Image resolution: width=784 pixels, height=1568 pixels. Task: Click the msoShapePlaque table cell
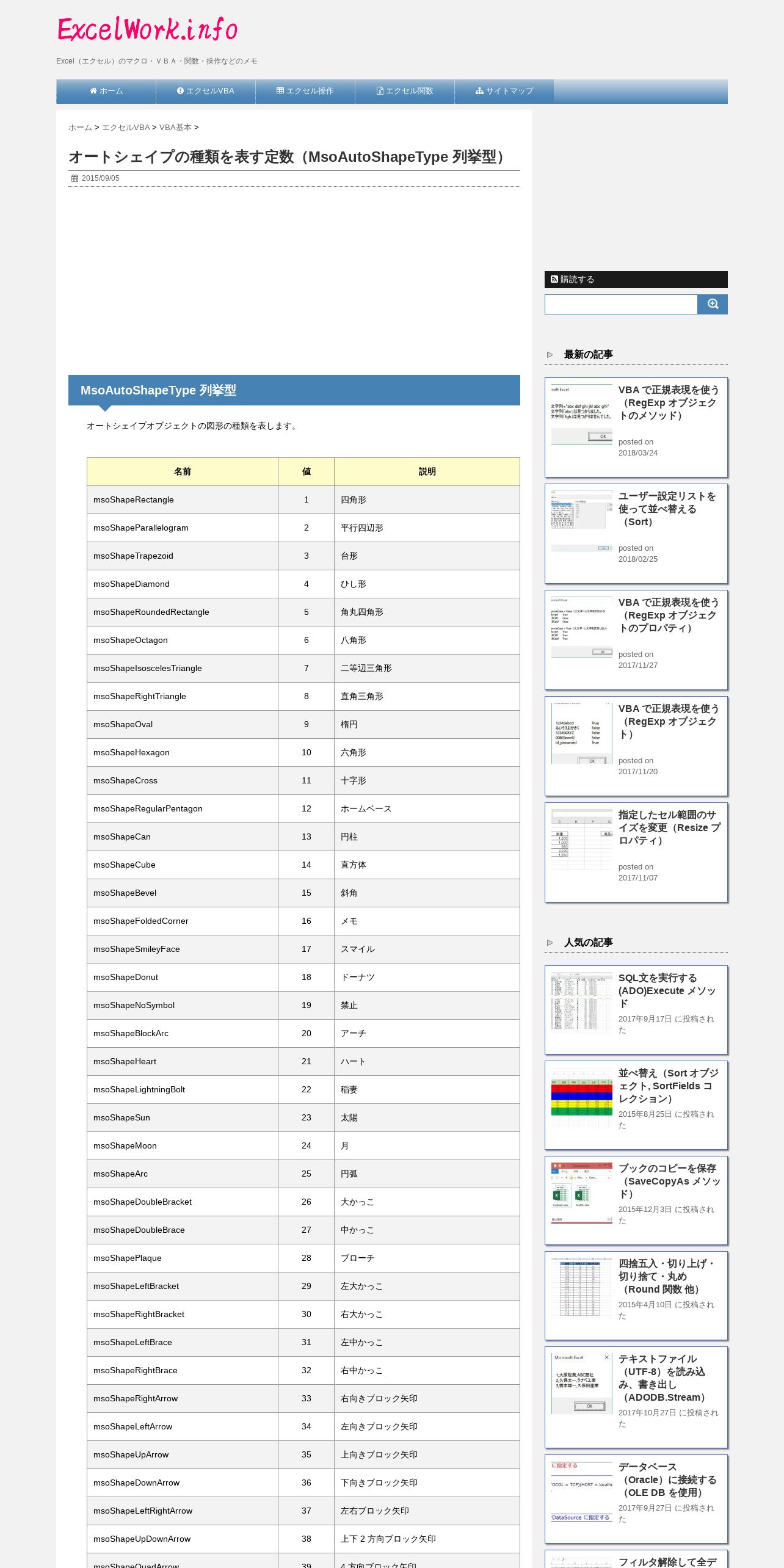[183, 1258]
